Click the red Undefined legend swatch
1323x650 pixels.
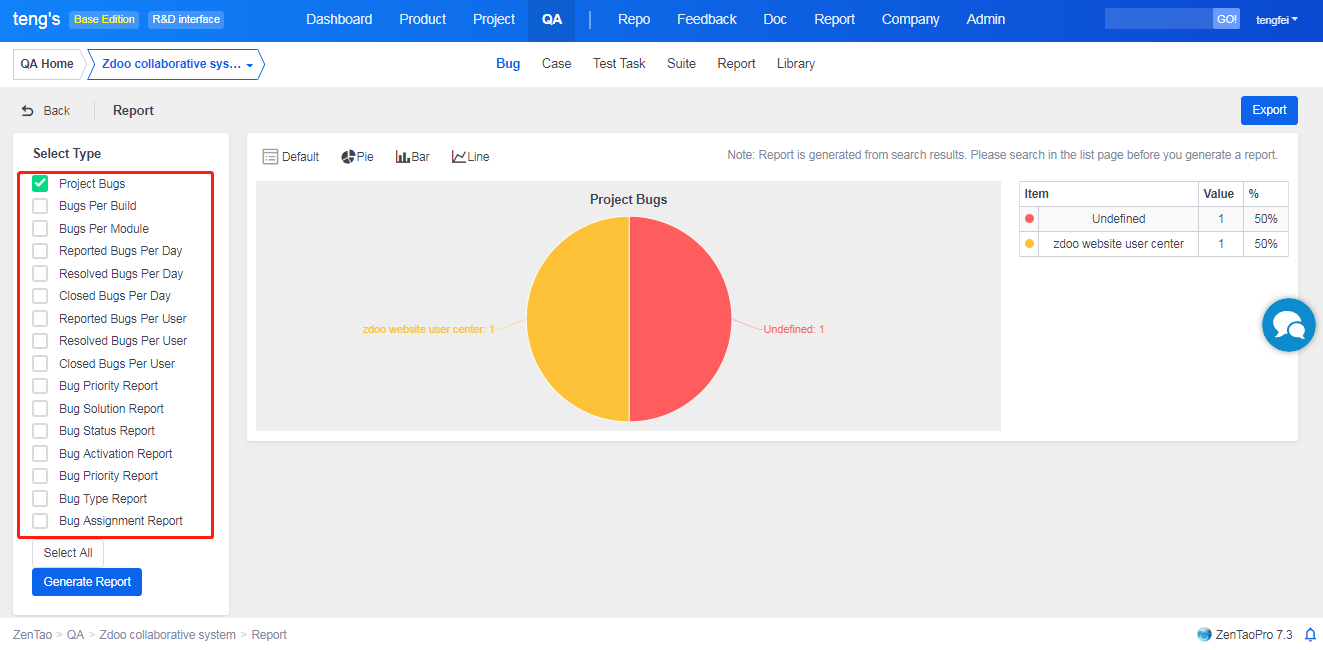pos(1029,219)
